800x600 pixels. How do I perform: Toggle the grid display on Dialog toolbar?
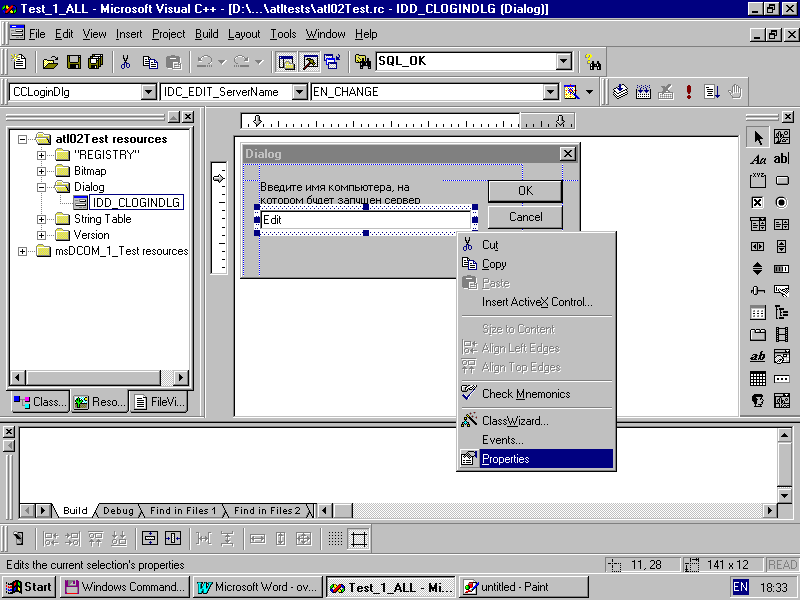(x=335, y=538)
